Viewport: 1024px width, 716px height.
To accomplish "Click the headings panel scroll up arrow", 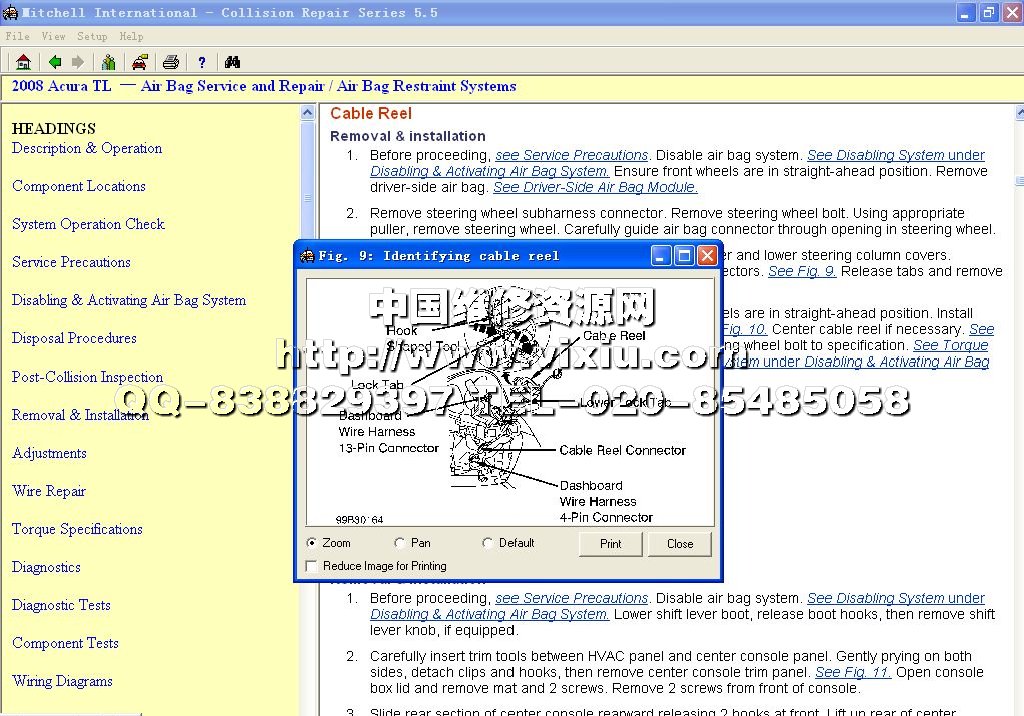I will (308, 113).
